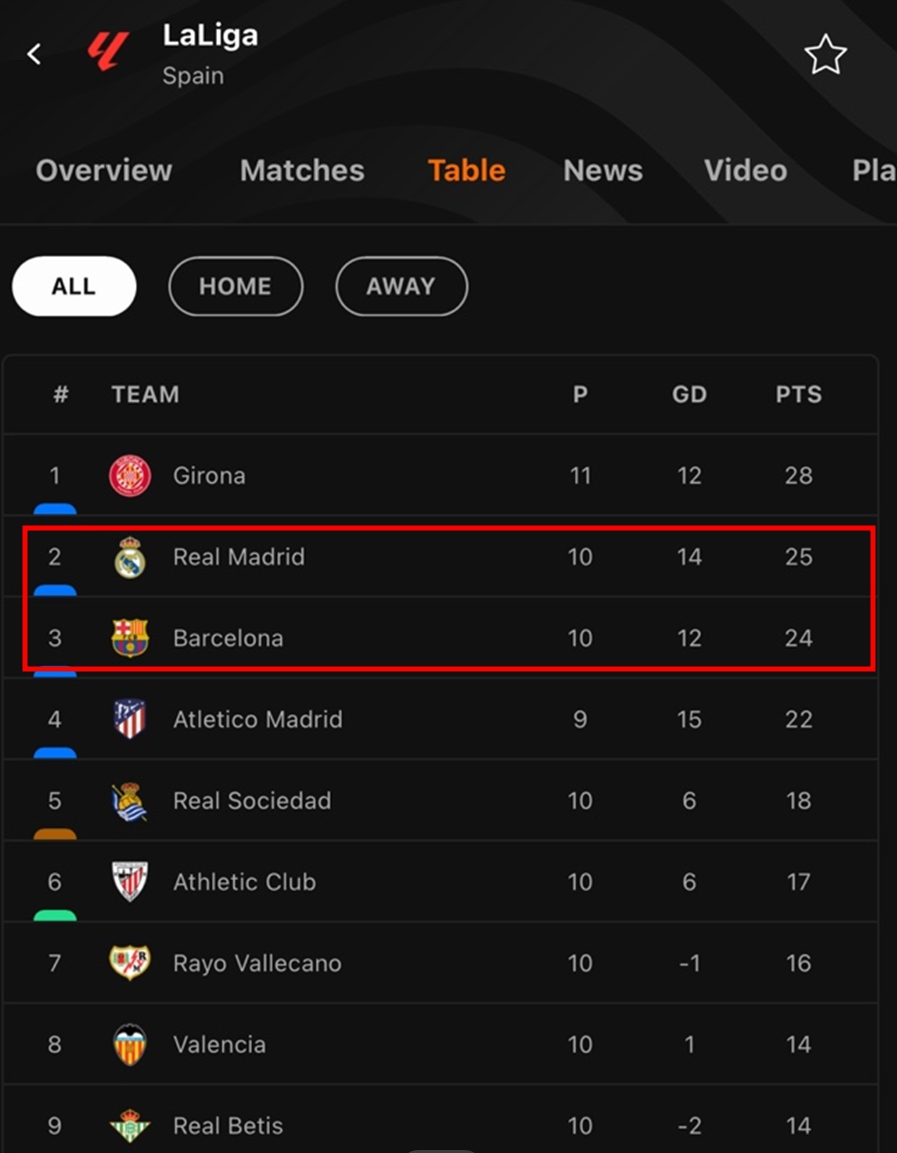
Task: Open the Real Sociedad crest
Action: pyautogui.click(x=130, y=801)
